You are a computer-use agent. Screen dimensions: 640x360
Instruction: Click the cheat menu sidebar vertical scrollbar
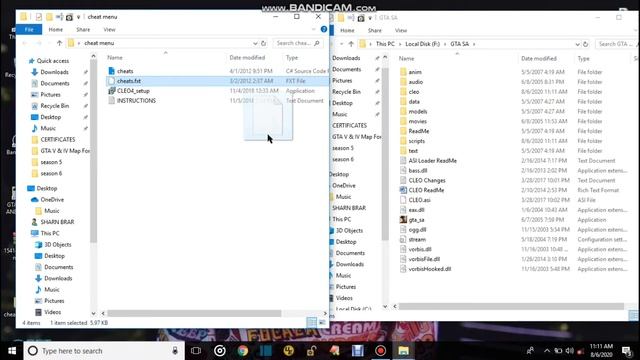[93, 150]
